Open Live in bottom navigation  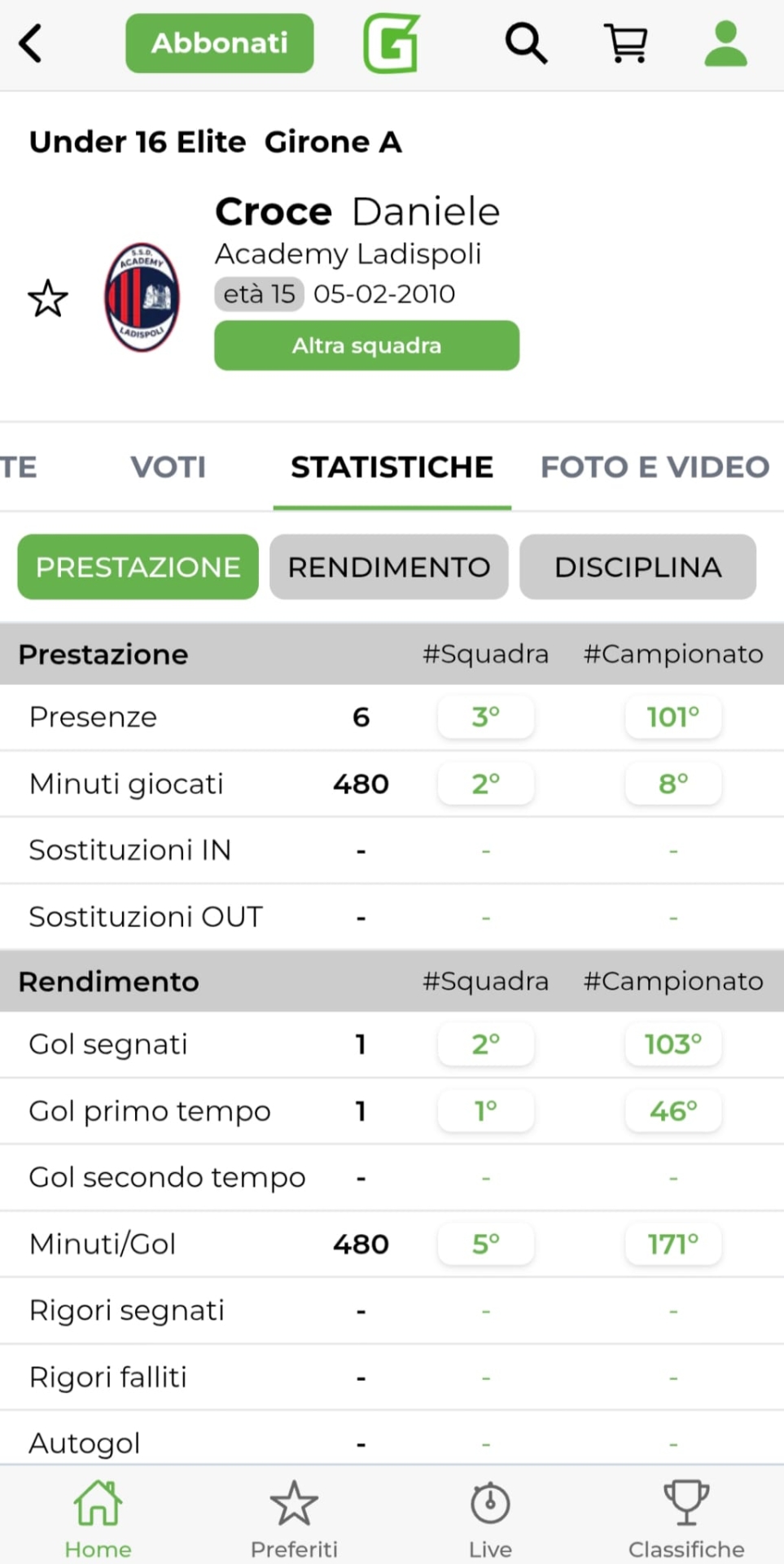click(x=490, y=1517)
